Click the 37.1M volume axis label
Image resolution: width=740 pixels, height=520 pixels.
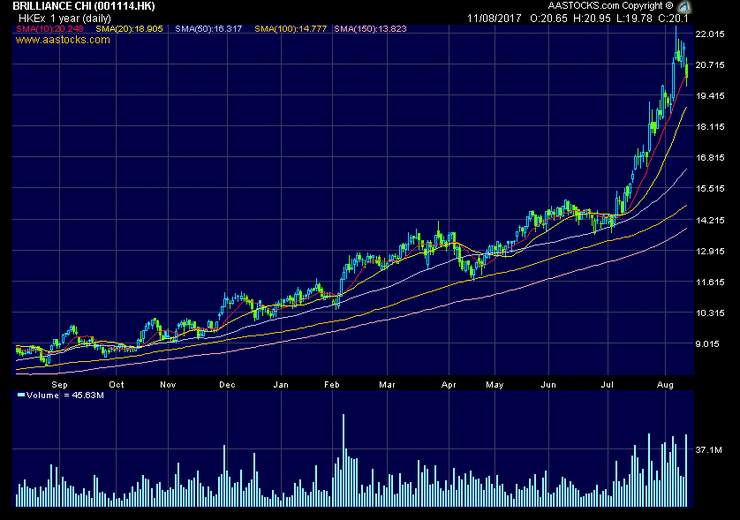709,450
